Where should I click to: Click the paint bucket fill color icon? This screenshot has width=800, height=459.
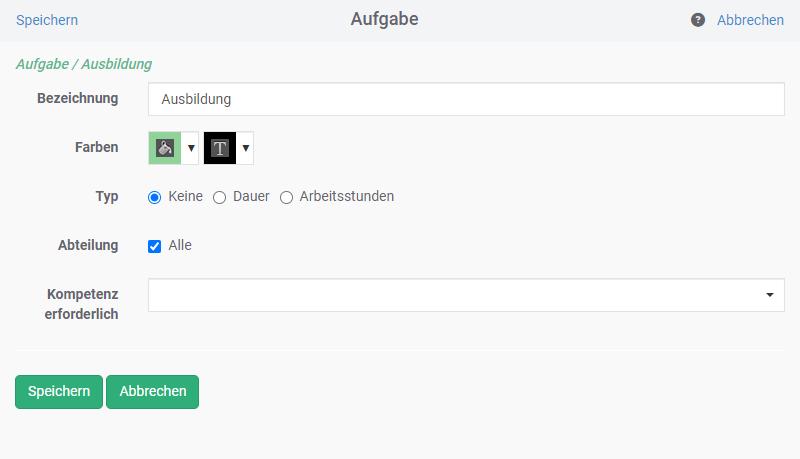pyautogui.click(x=165, y=148)
